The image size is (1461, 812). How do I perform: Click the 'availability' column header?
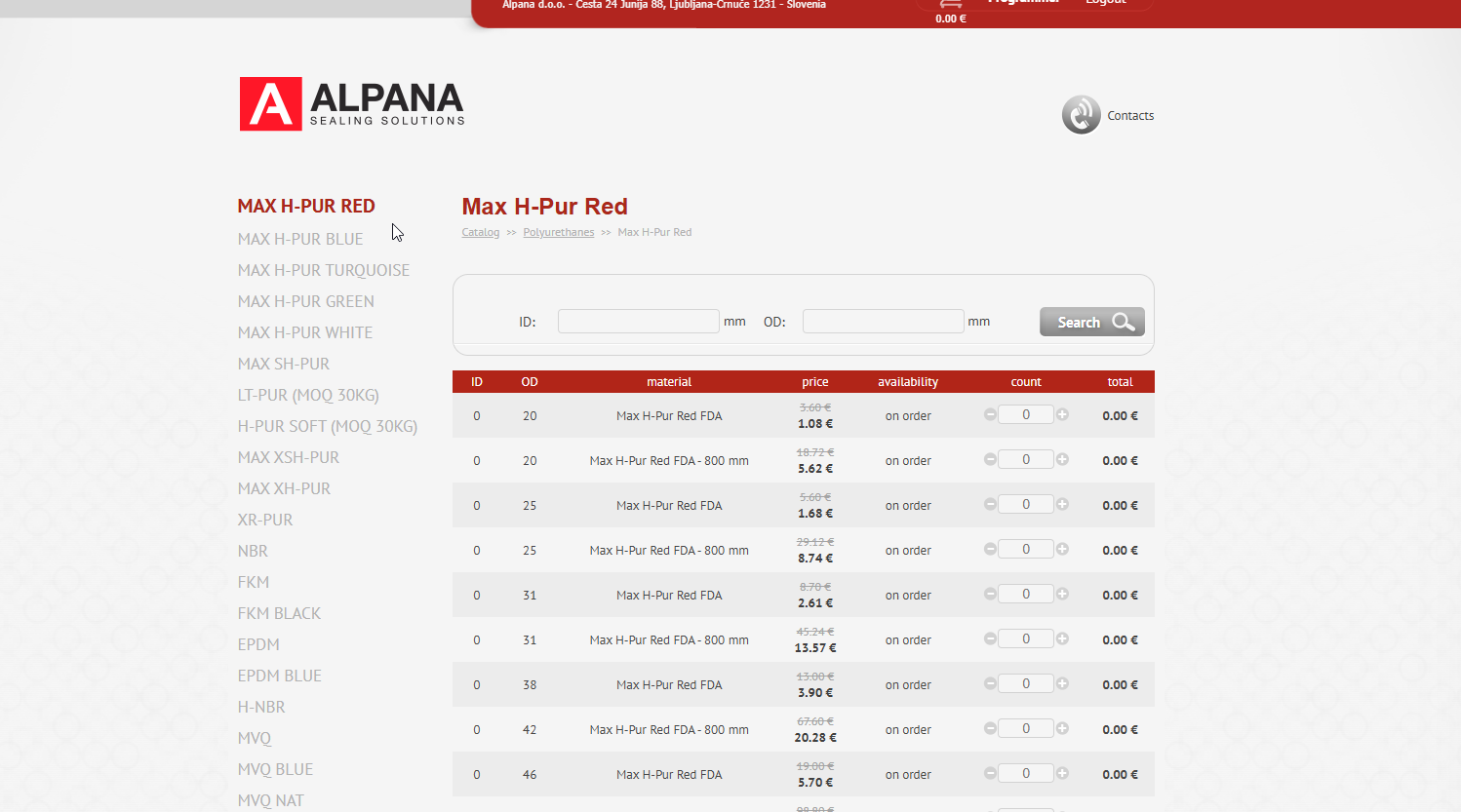point(908,382)
